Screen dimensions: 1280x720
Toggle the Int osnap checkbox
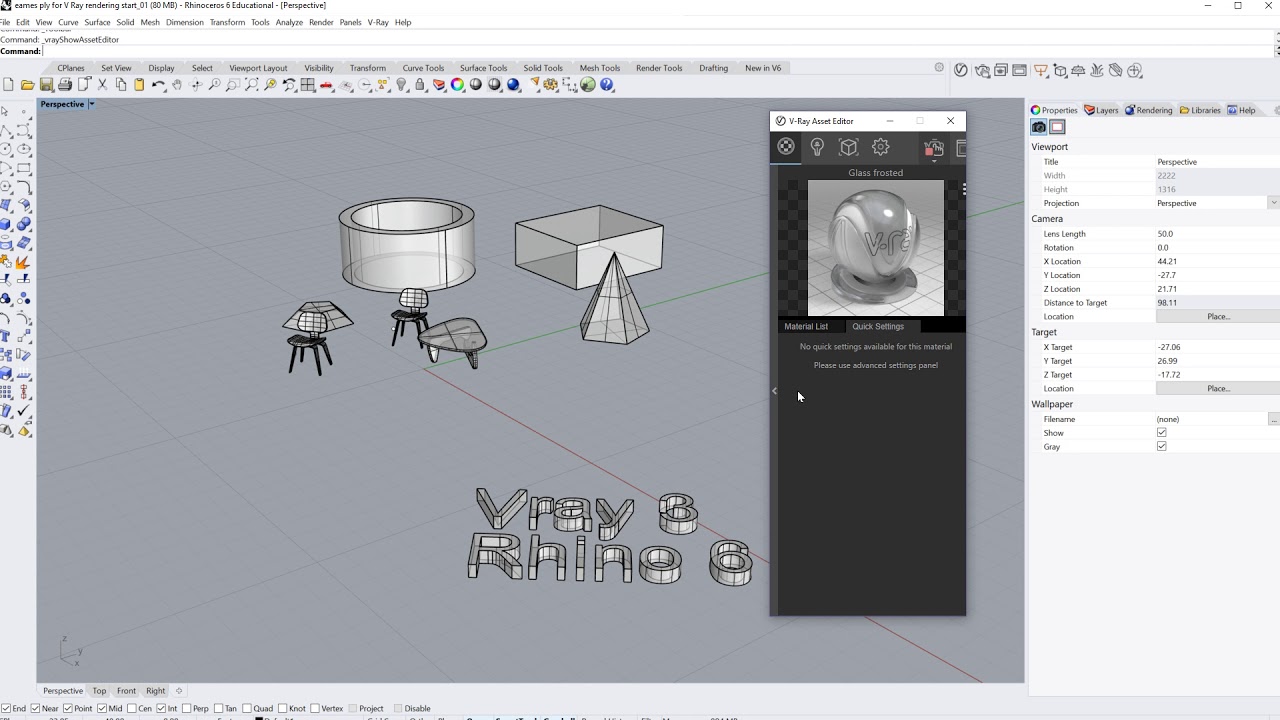161,708
